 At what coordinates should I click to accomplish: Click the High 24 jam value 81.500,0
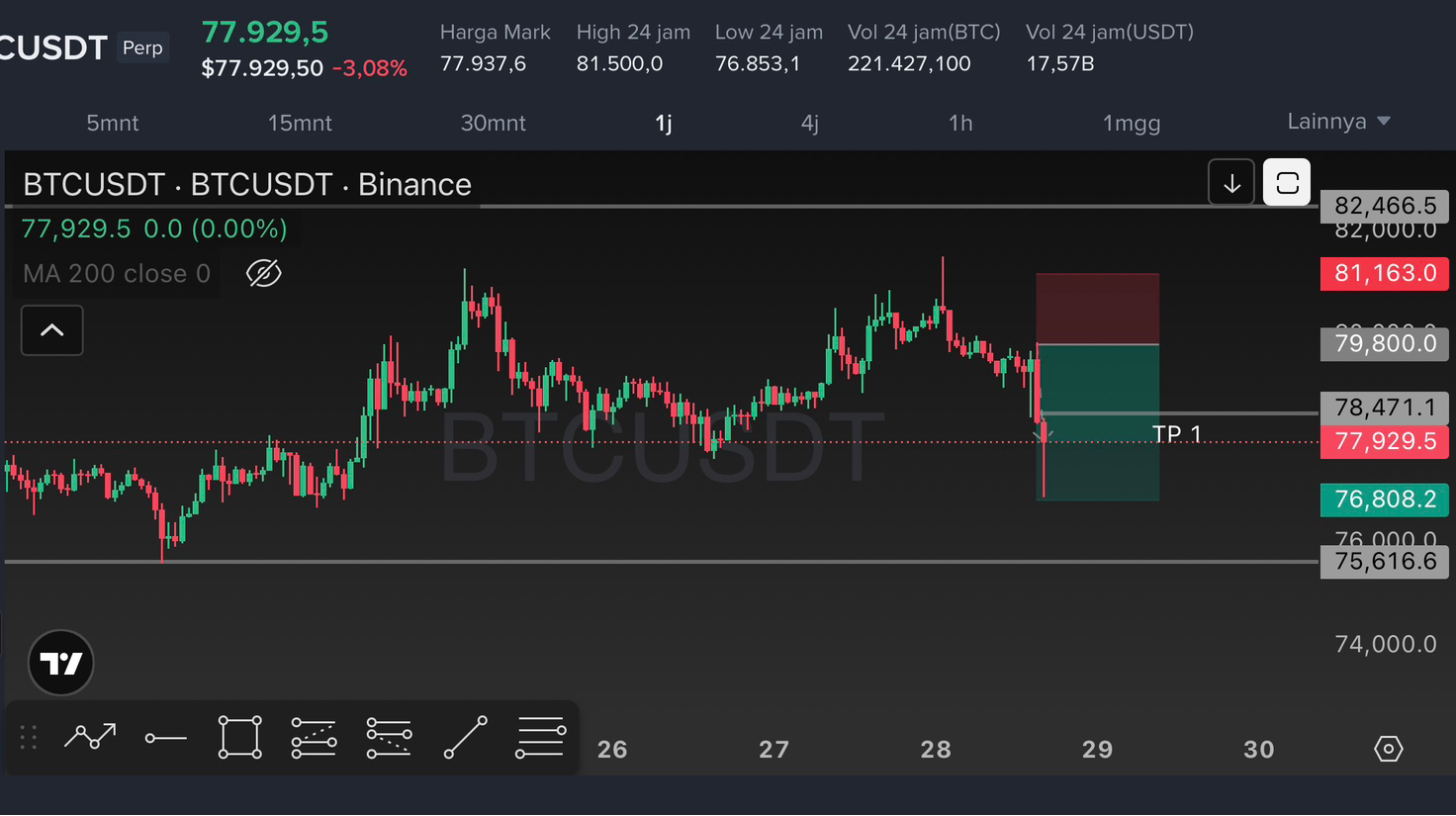[619, 64]
